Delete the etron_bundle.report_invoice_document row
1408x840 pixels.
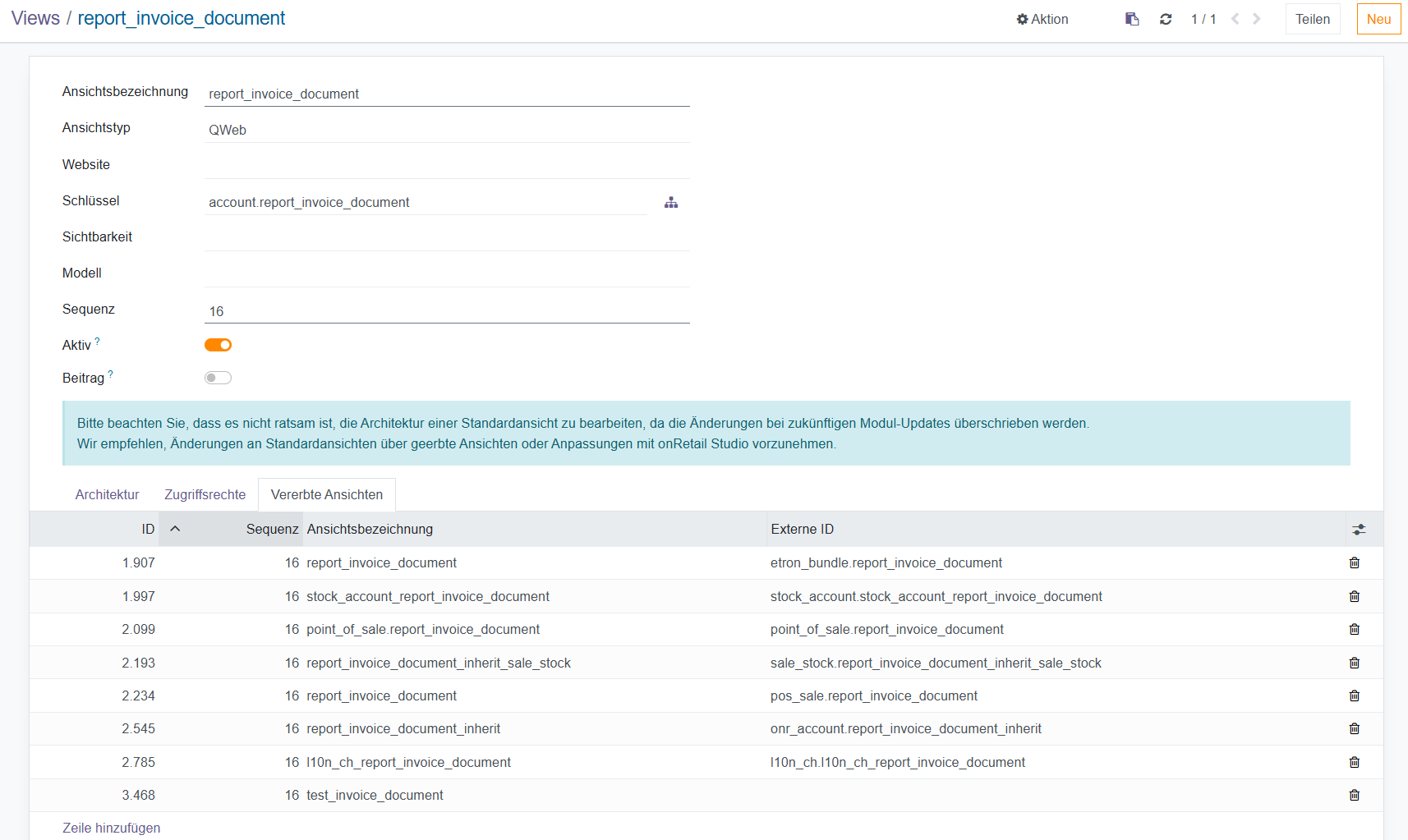(1355, 563)
